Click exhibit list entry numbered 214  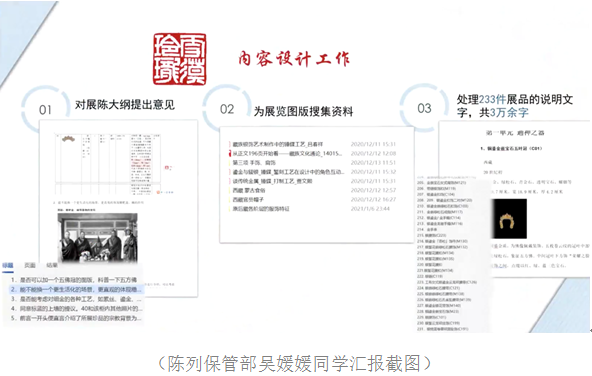point(427,230)
